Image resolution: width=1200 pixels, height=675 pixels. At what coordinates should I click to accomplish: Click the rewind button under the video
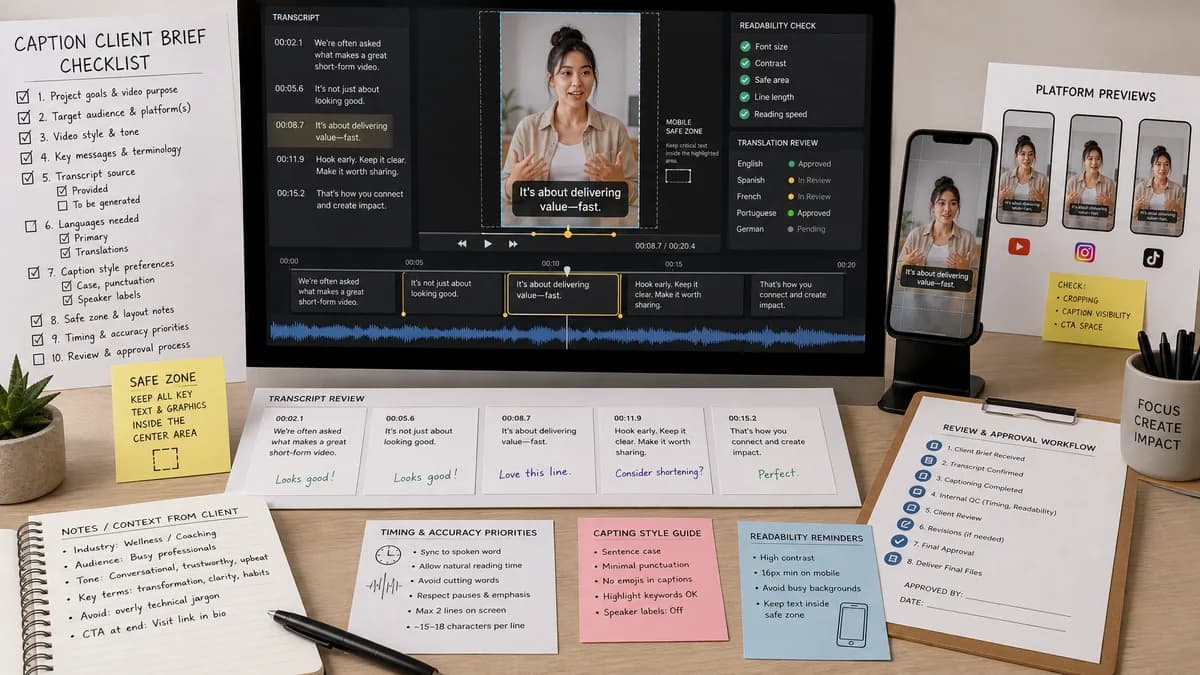click(x=462, y=243)
